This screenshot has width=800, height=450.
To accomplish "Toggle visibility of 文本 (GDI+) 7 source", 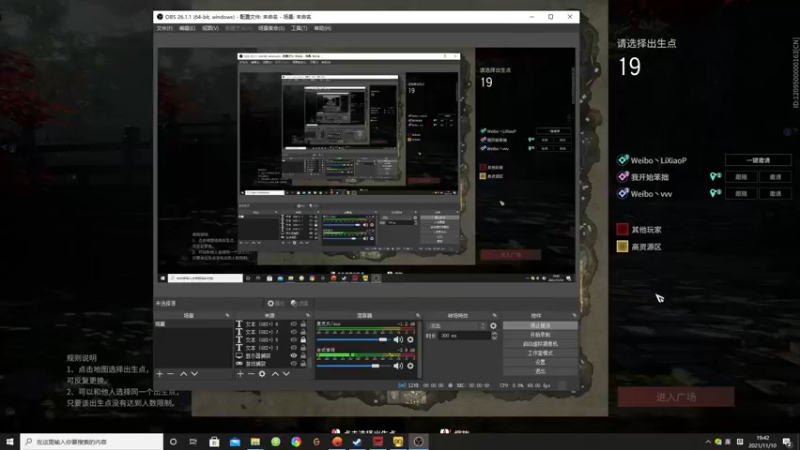I will 293,332.
